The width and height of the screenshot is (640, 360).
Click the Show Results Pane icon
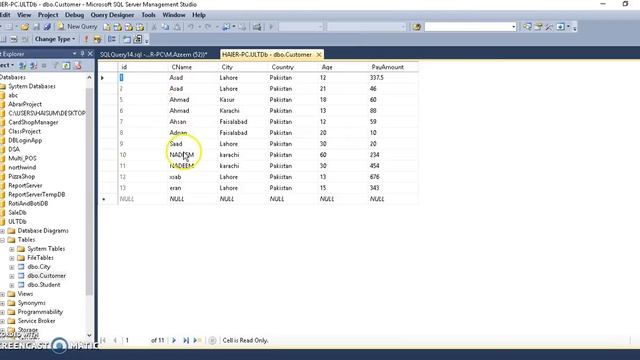(x=24, y=39)
